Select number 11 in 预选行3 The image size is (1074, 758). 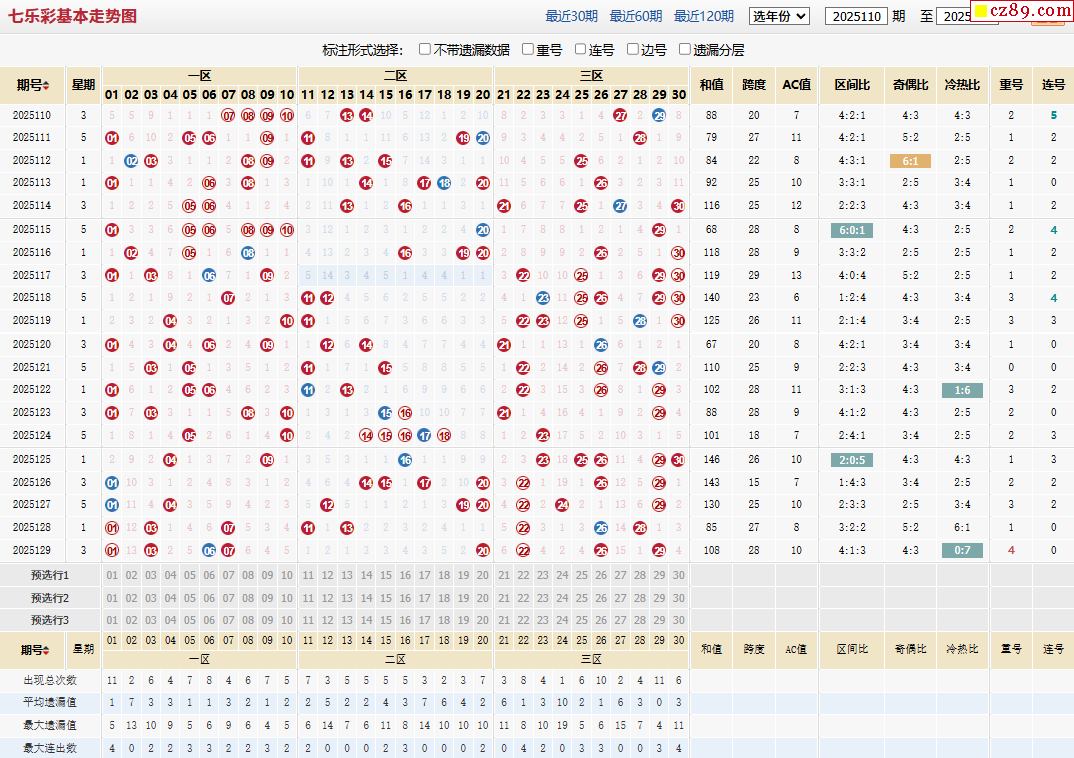[x=308, y=620]
